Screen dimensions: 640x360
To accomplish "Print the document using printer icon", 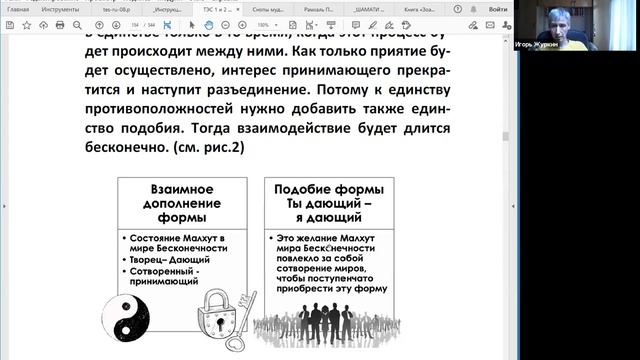I will pyautogui.click(x=60, y=25).
